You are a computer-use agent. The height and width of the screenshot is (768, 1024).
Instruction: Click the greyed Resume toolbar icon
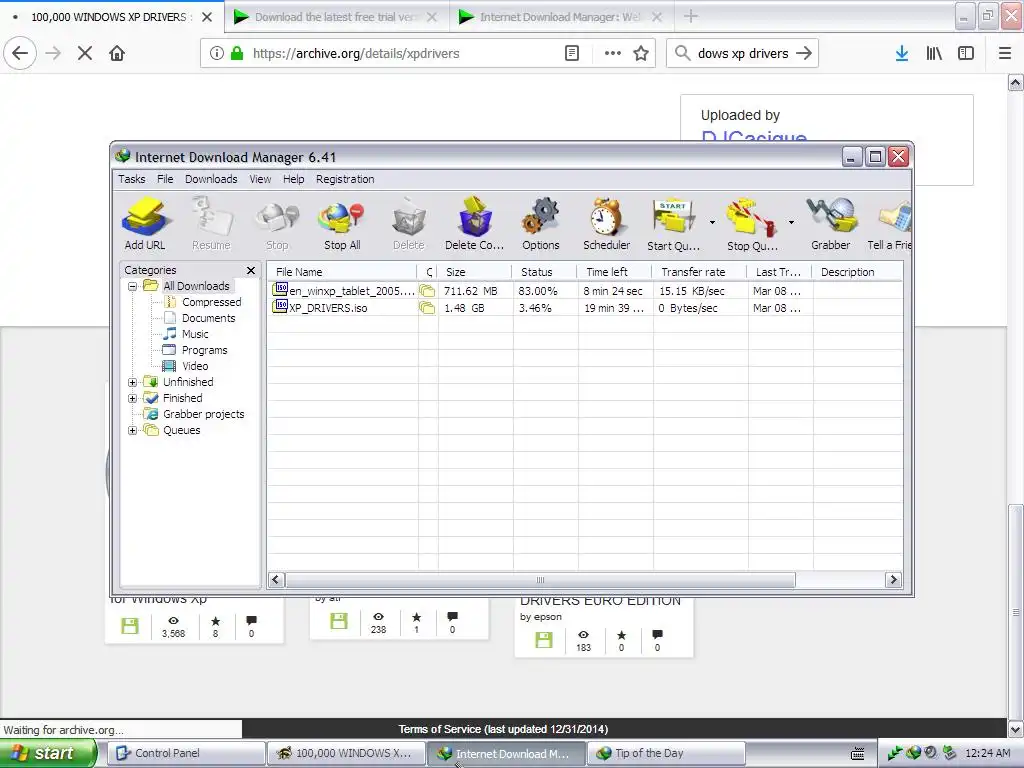click(211, 224)
